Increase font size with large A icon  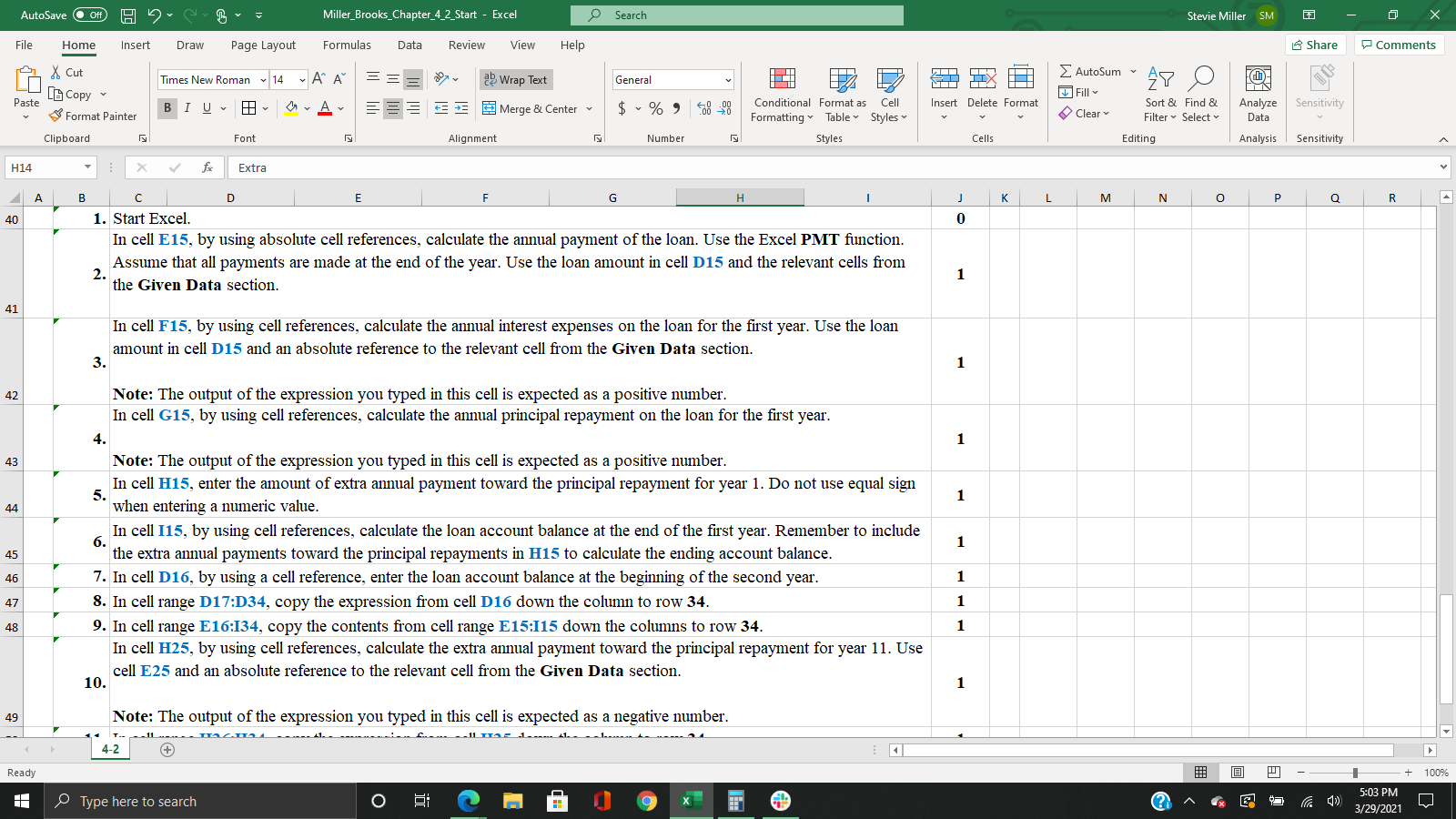pos(318,80)
